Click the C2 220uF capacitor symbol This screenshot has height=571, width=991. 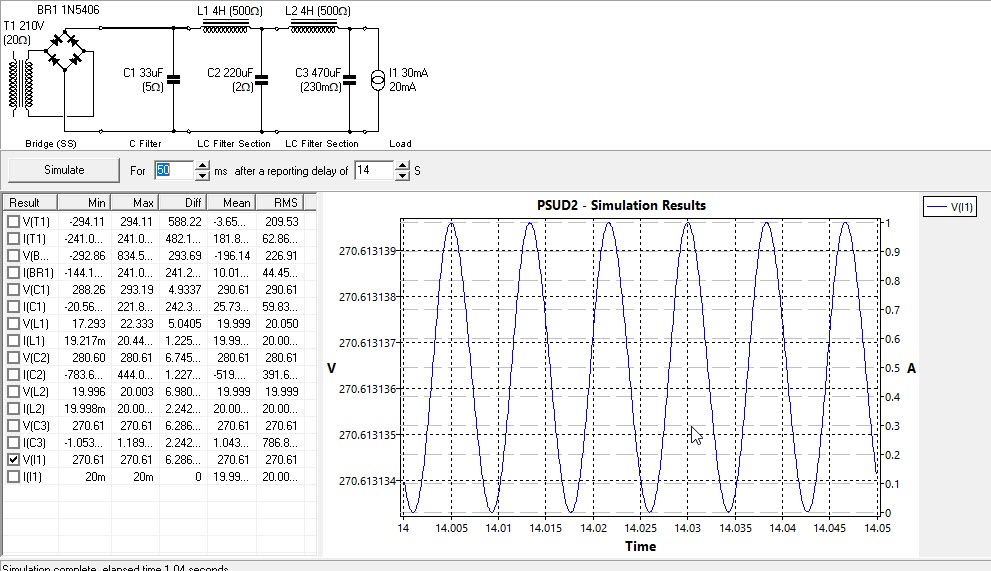click(261, 80)
